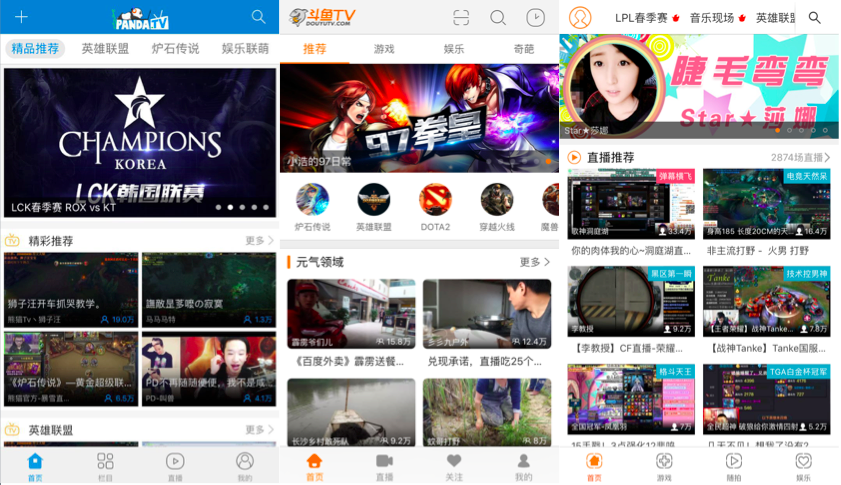Open Douyu 我的 person bottom tab
The height and width of the screenshot is (485, 841).
coord(523,466)
